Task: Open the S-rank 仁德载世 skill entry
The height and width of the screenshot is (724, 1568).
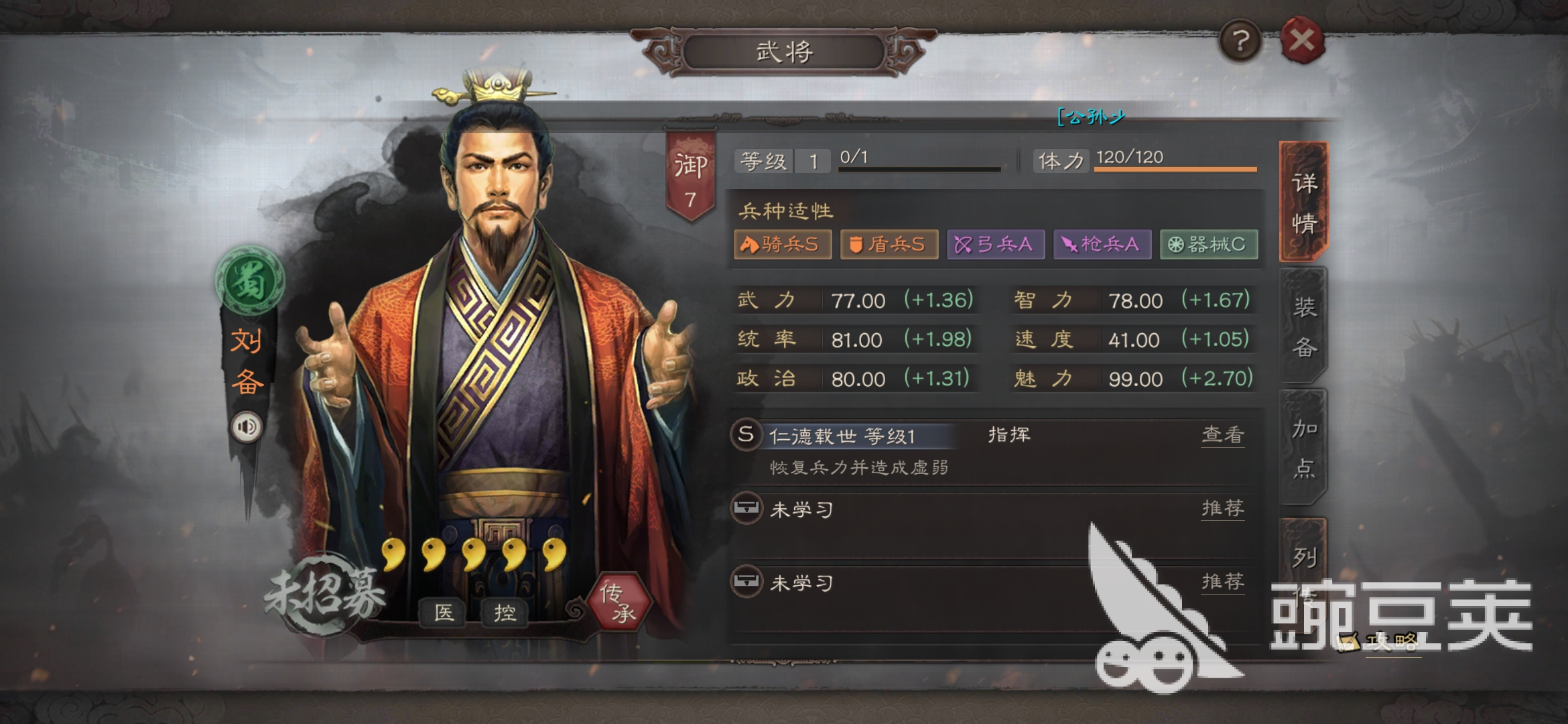Action: (842, 436)
